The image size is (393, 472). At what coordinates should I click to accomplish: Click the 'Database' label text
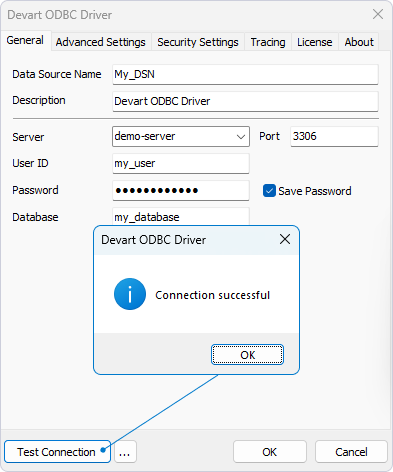click(35, 217)
